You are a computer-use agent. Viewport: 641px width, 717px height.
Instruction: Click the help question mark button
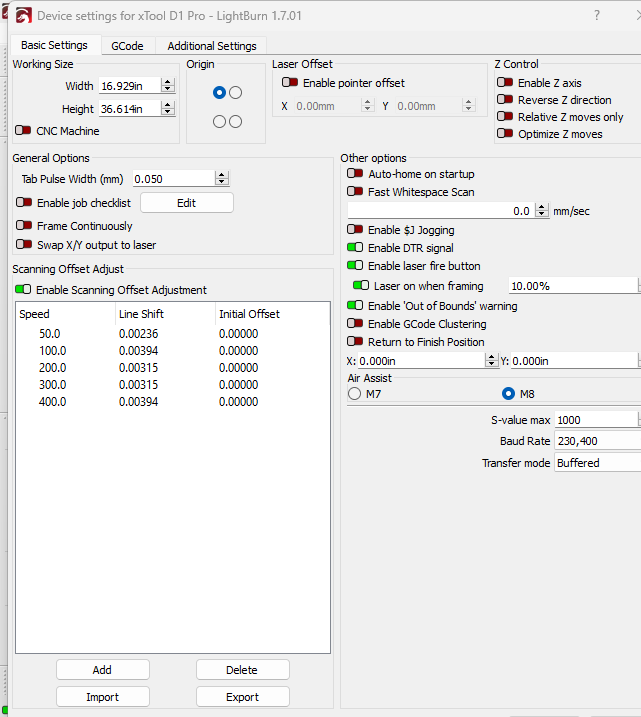click(597, 16)
